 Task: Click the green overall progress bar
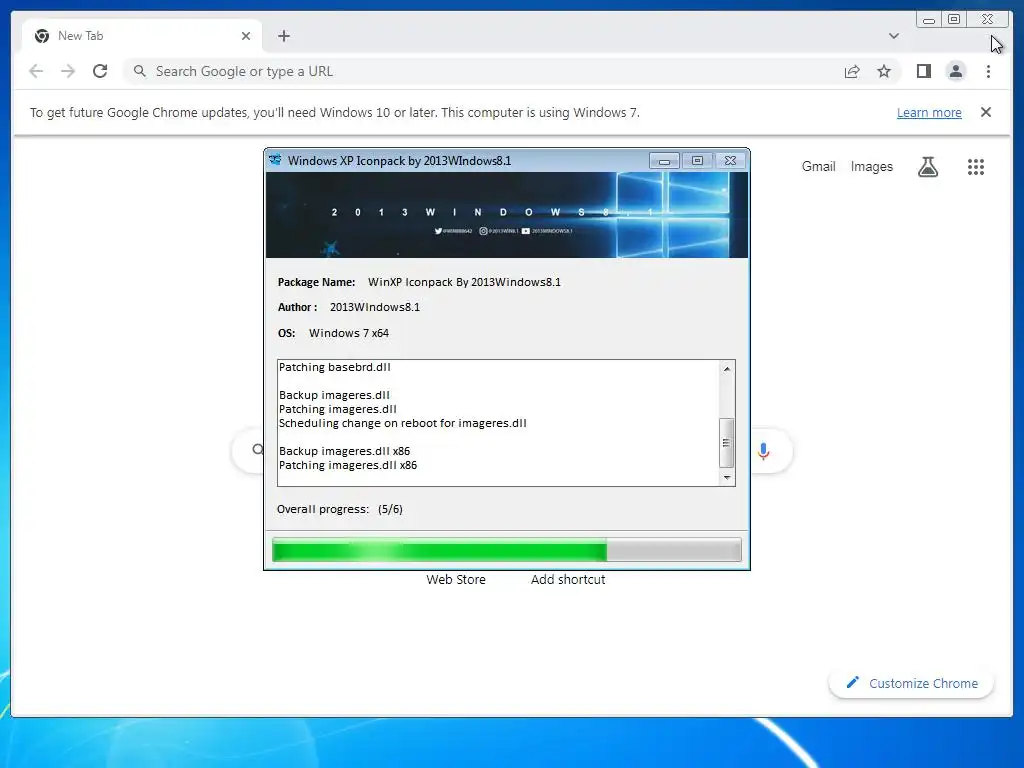[506, 550]
